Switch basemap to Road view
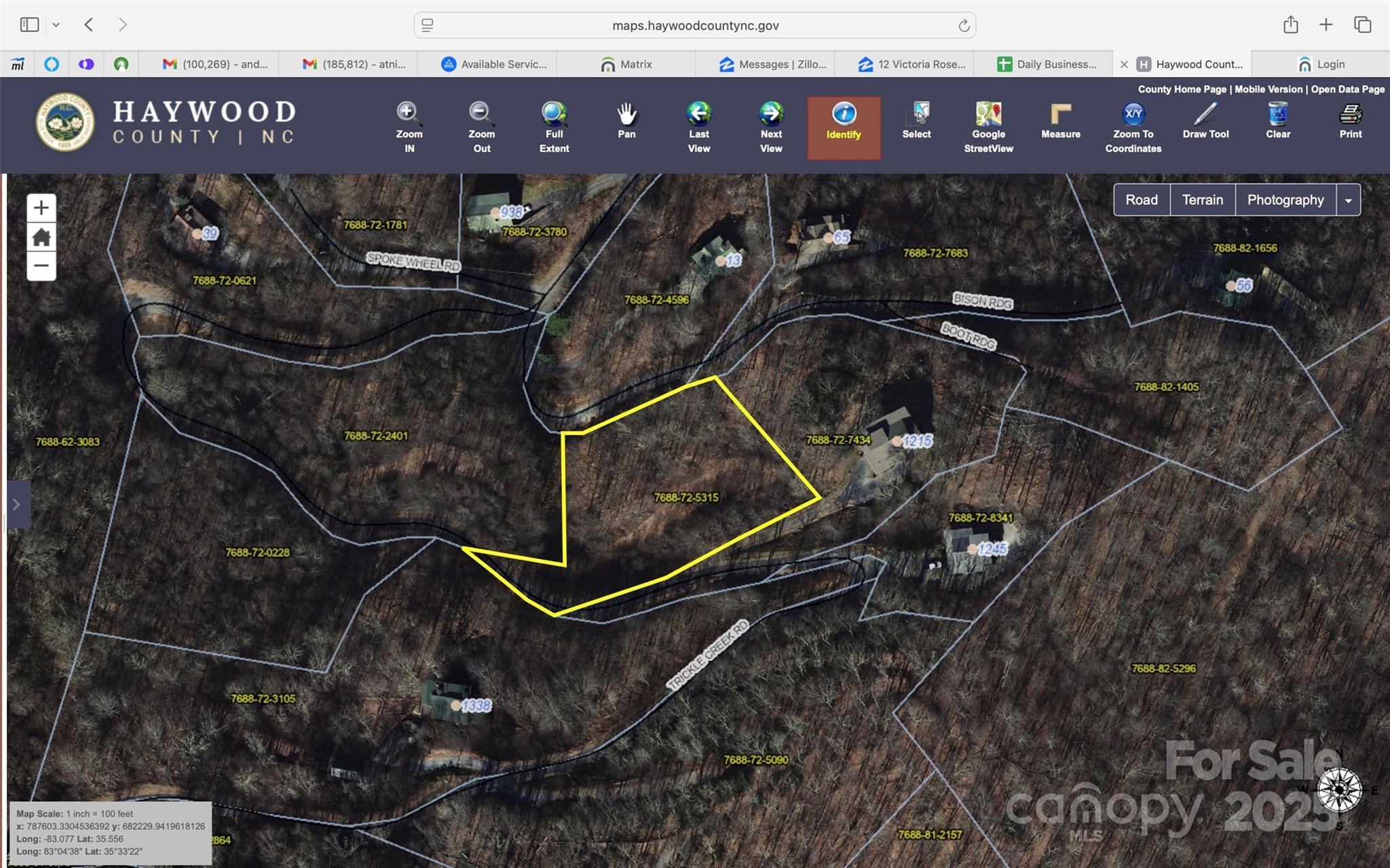The width and height of the screenshot is (1390, 868). pyautogui.click(x=1142, y=200)
